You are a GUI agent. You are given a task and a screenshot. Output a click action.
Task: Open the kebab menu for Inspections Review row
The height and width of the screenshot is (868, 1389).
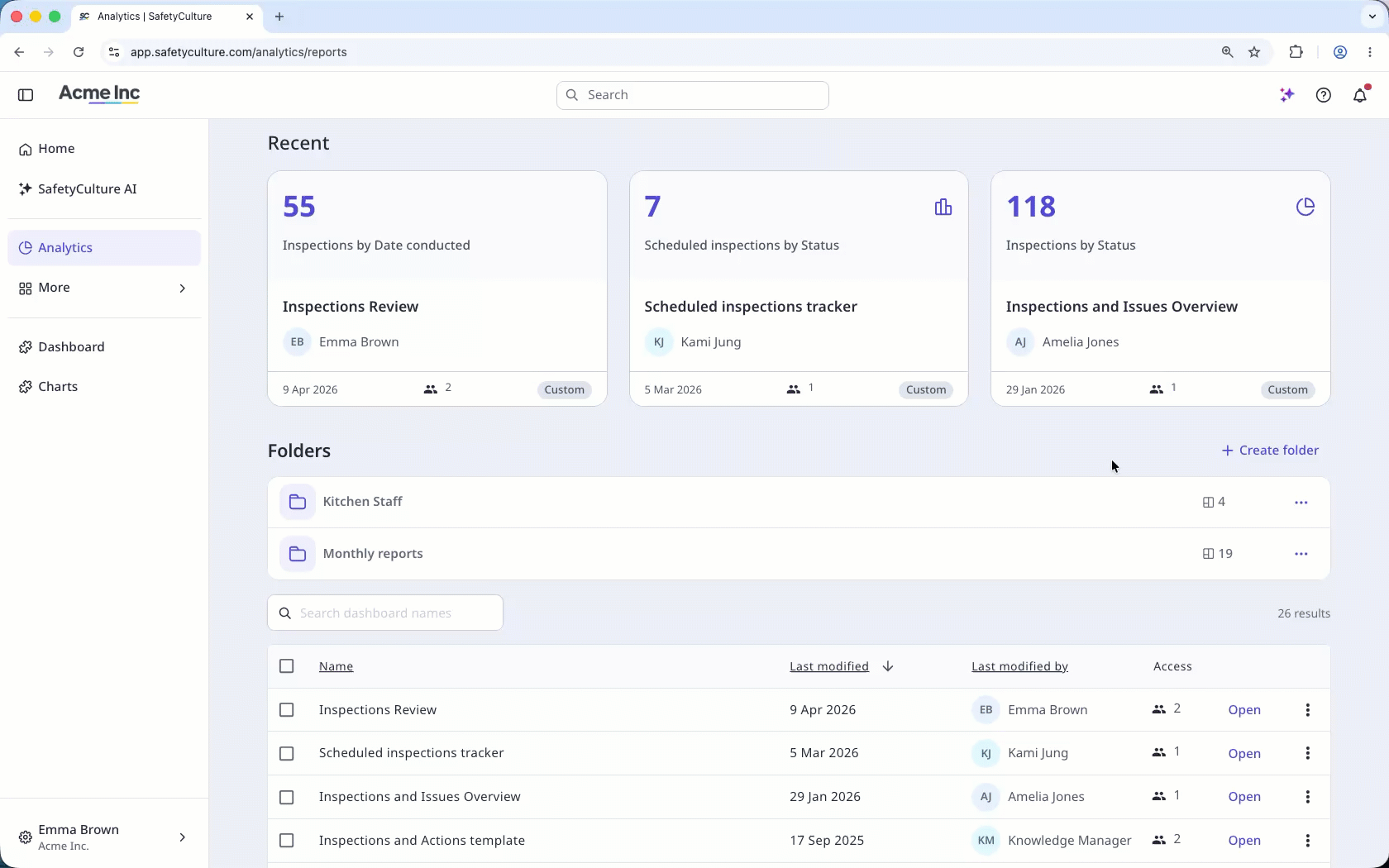1307,710
